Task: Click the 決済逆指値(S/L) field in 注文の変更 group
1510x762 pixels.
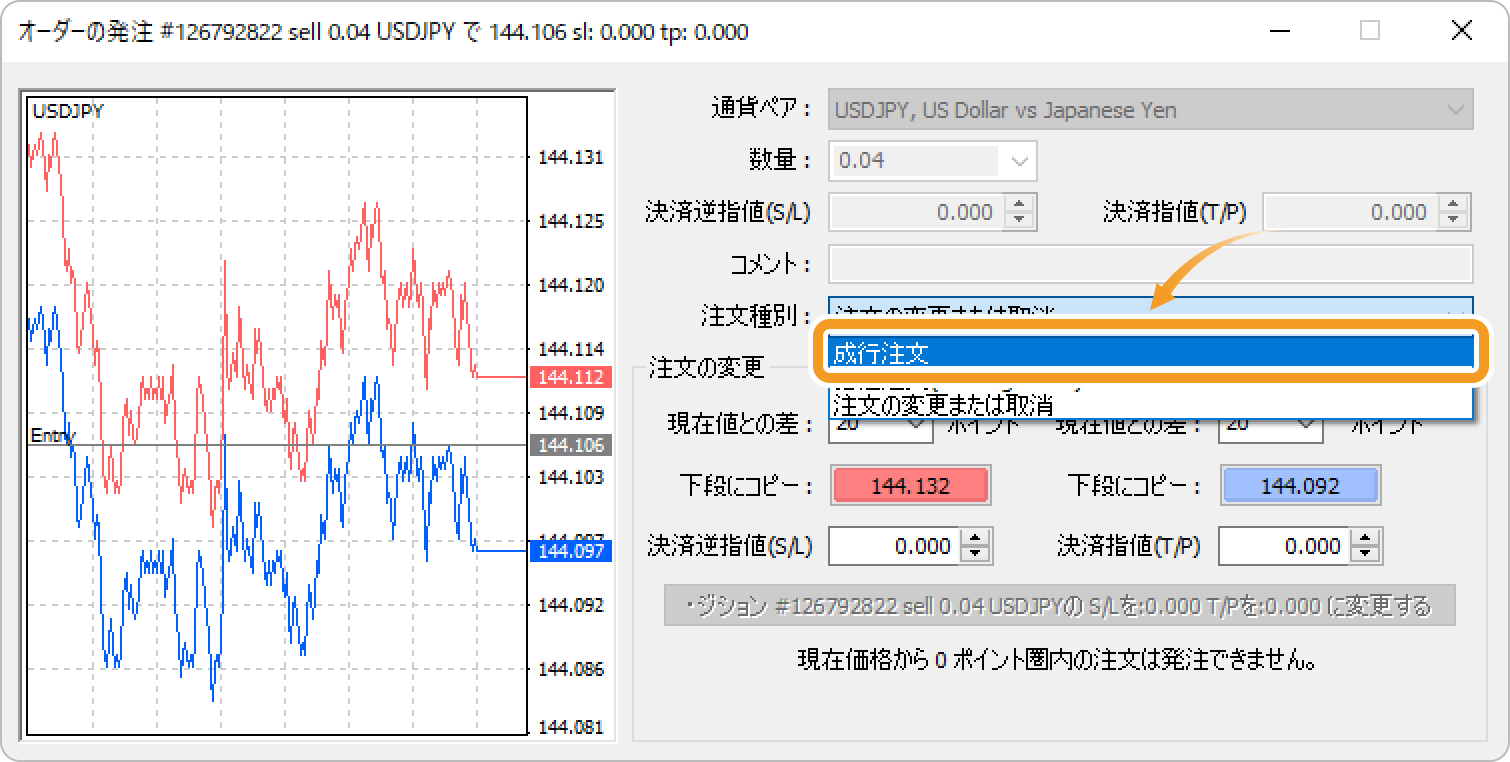Action: [x=894, y=546]
